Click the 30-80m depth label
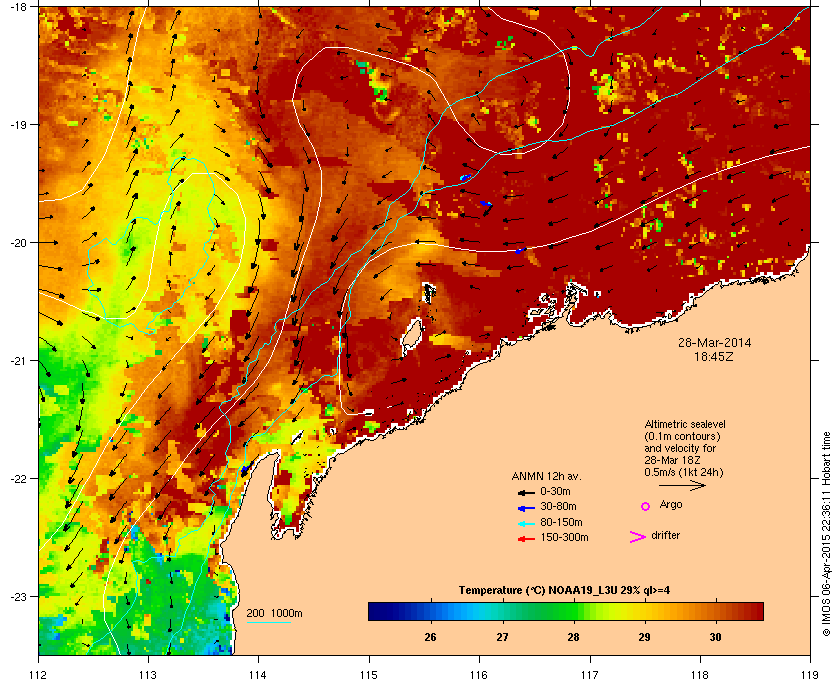This screenshot has width=840, height=680. point(558,506)
